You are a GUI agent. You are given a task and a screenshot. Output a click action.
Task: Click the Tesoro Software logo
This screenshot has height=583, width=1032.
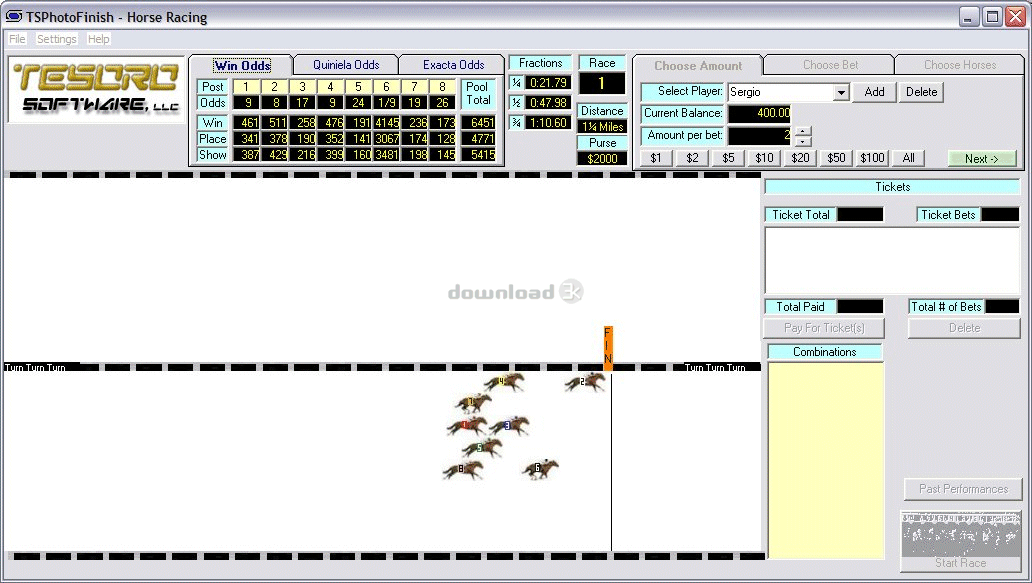pyautogui.click(x=96, y=89)
